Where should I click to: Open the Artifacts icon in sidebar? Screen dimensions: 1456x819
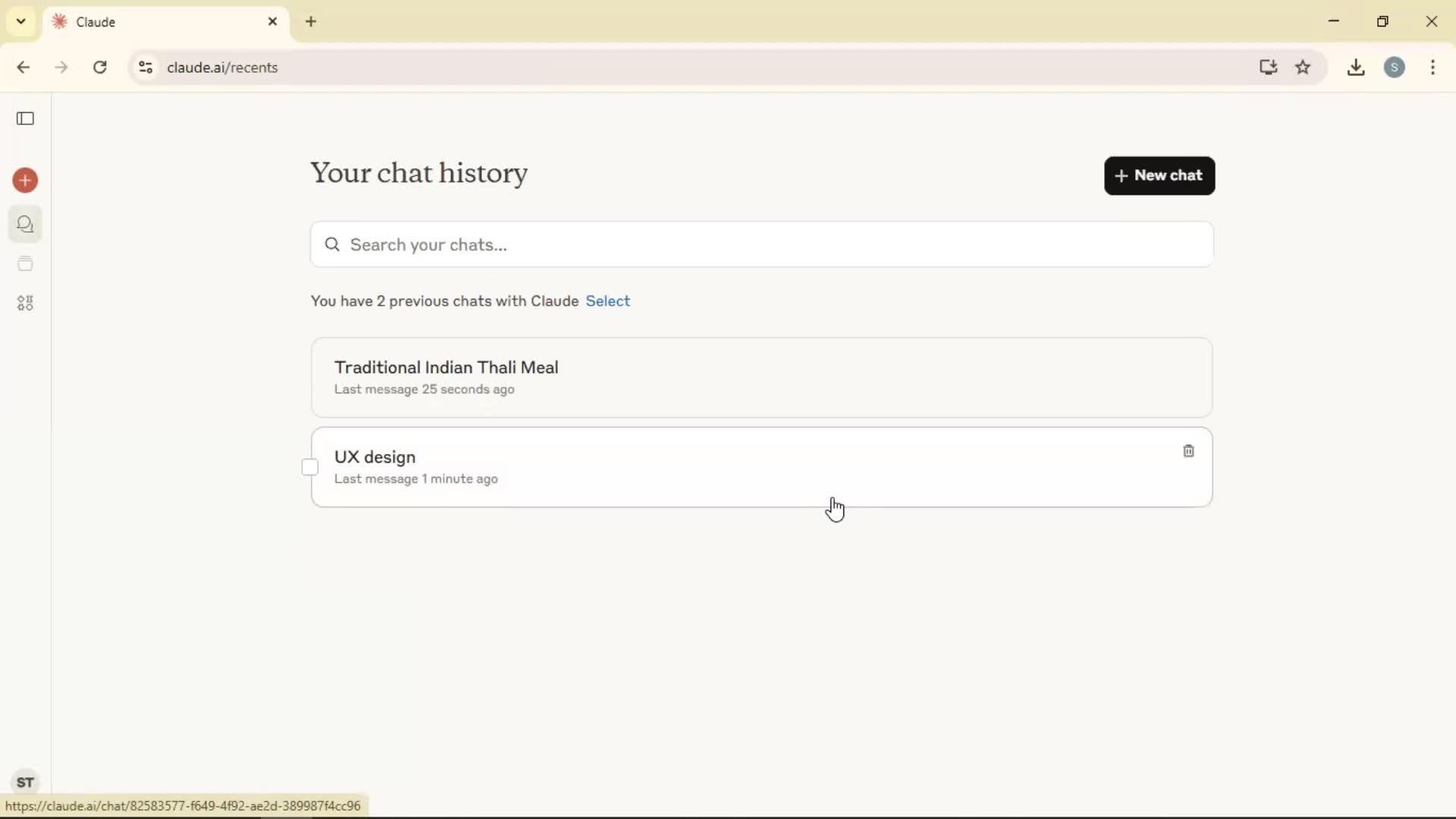click(25, 303)
